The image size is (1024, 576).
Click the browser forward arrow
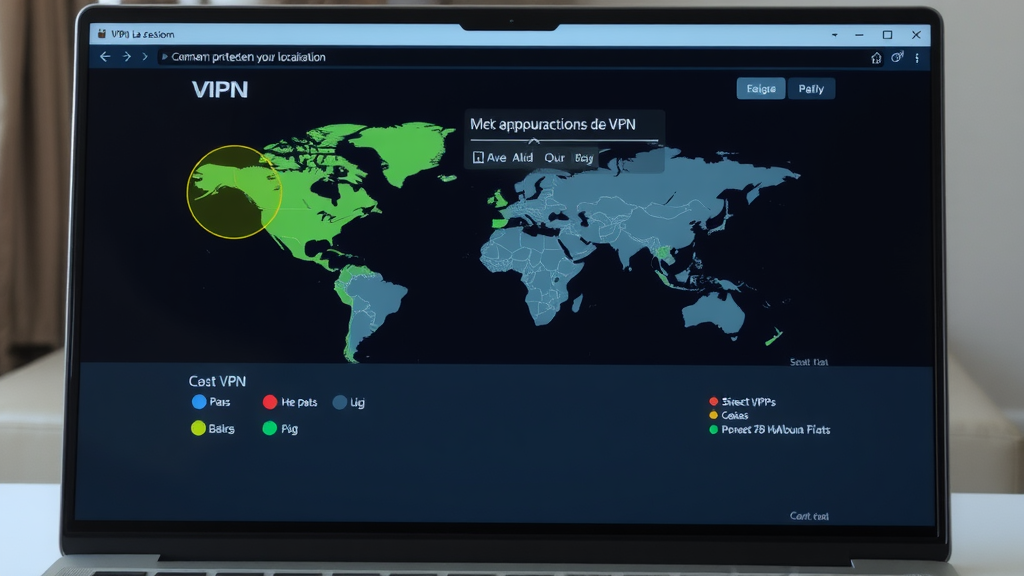pyautogui.click(x=126, y=57)
